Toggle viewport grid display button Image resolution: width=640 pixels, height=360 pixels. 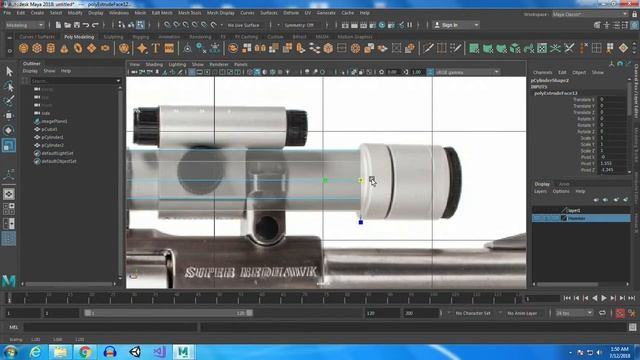pos(191,72)
